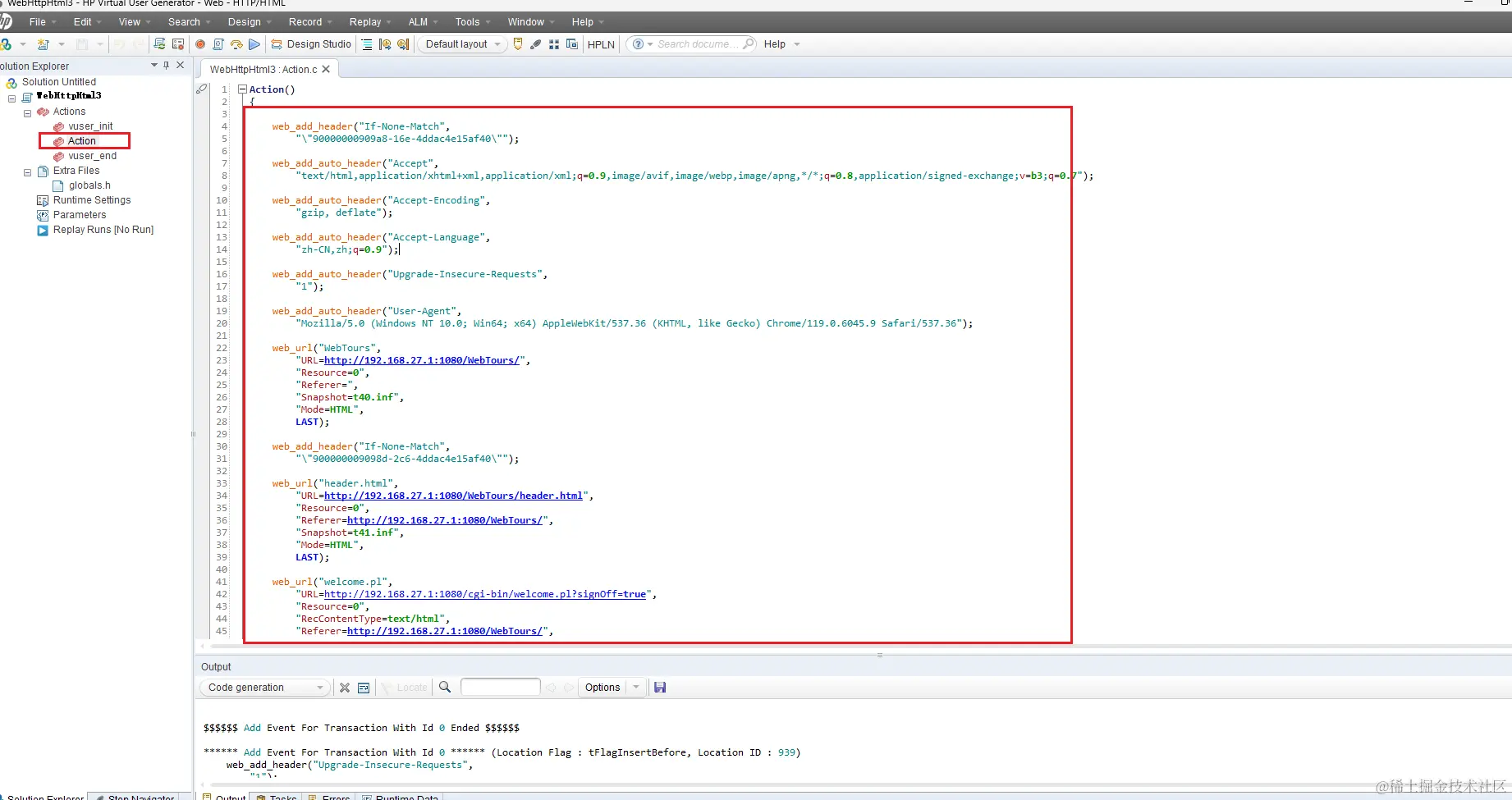Open the help question-mark dropdown in search box

pos(642,44)
